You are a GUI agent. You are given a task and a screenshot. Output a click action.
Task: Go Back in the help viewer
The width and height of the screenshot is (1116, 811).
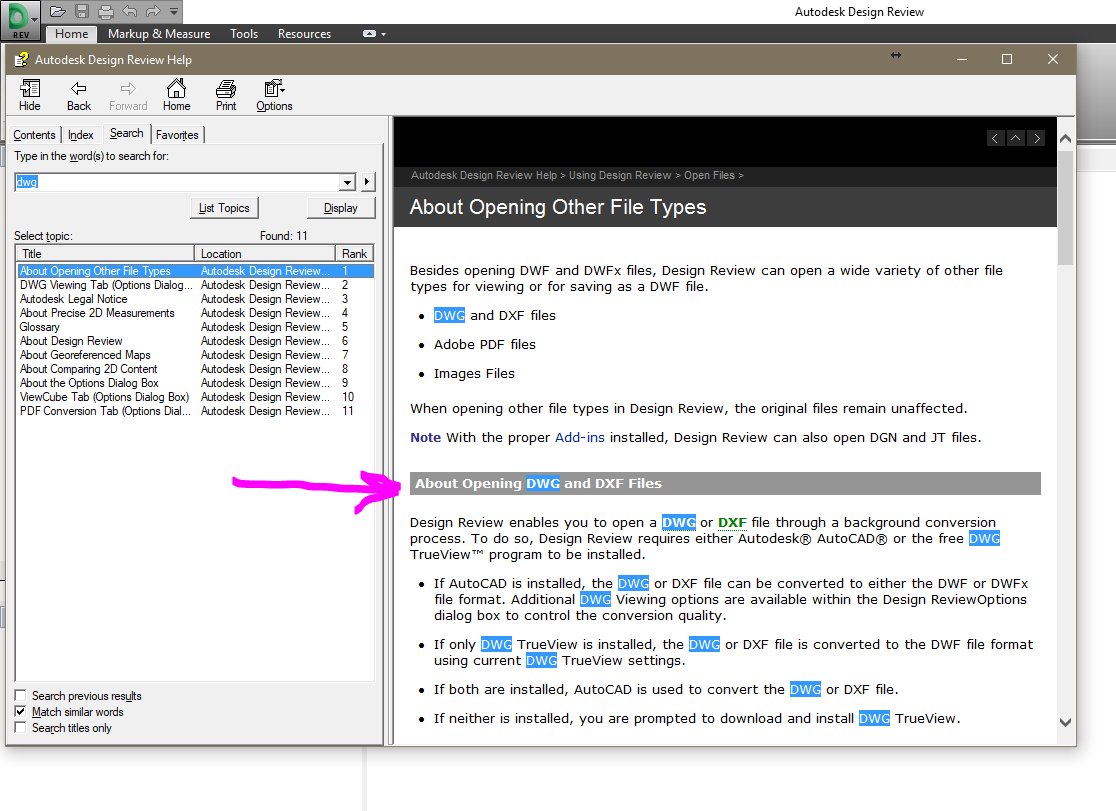[79, 95]
